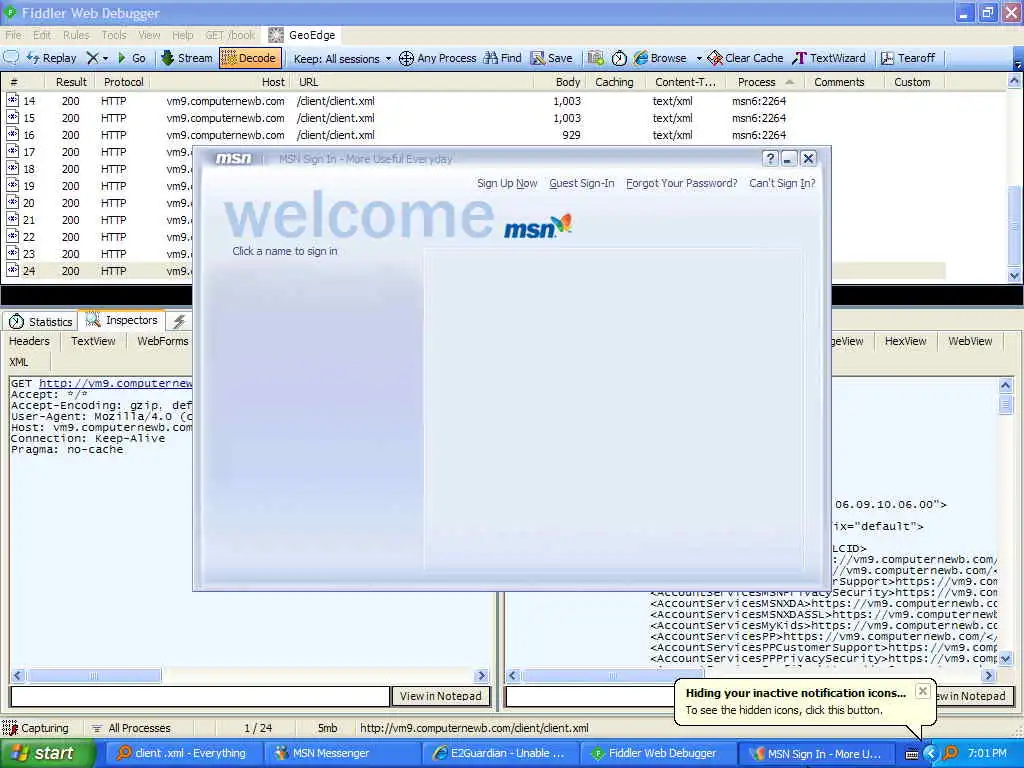Select session row 14 icon
The height and width of the screenshot is (768, 1024).
(x=12, y=101)
